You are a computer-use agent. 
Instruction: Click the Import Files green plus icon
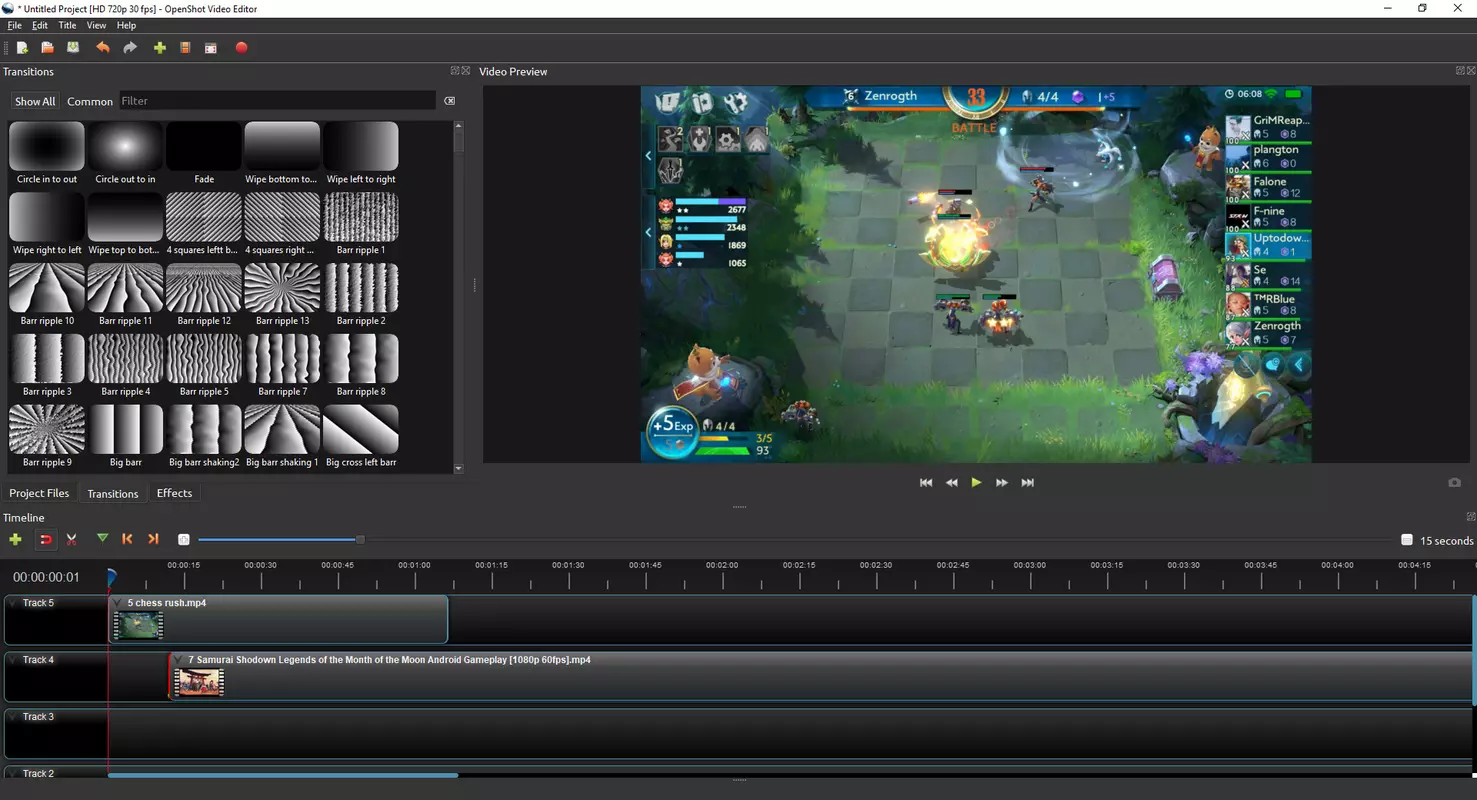[159, 48]
